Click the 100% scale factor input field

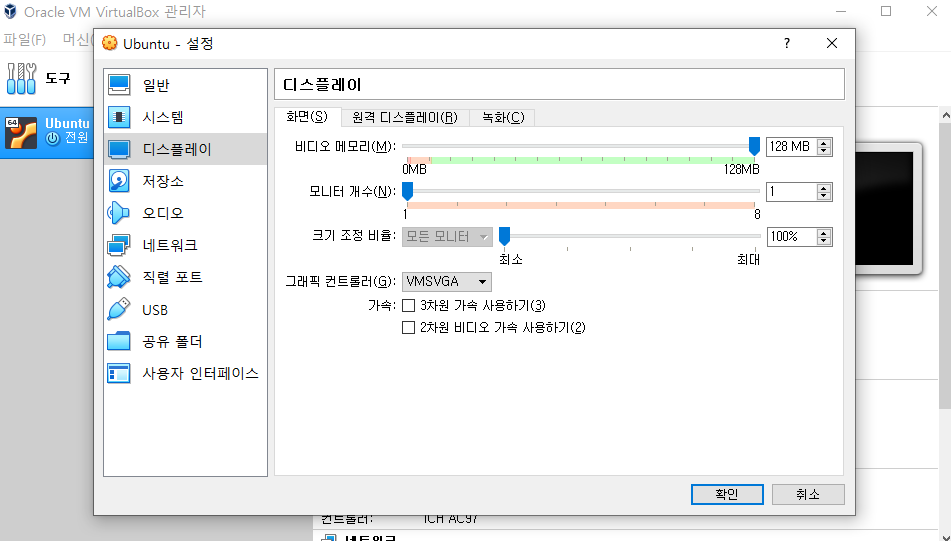(791, 237)
